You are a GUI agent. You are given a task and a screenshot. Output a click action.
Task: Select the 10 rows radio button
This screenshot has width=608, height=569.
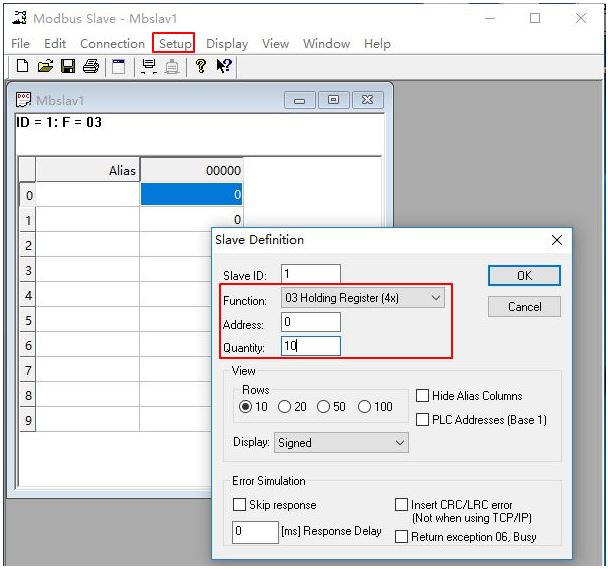[x=245, y=406]
